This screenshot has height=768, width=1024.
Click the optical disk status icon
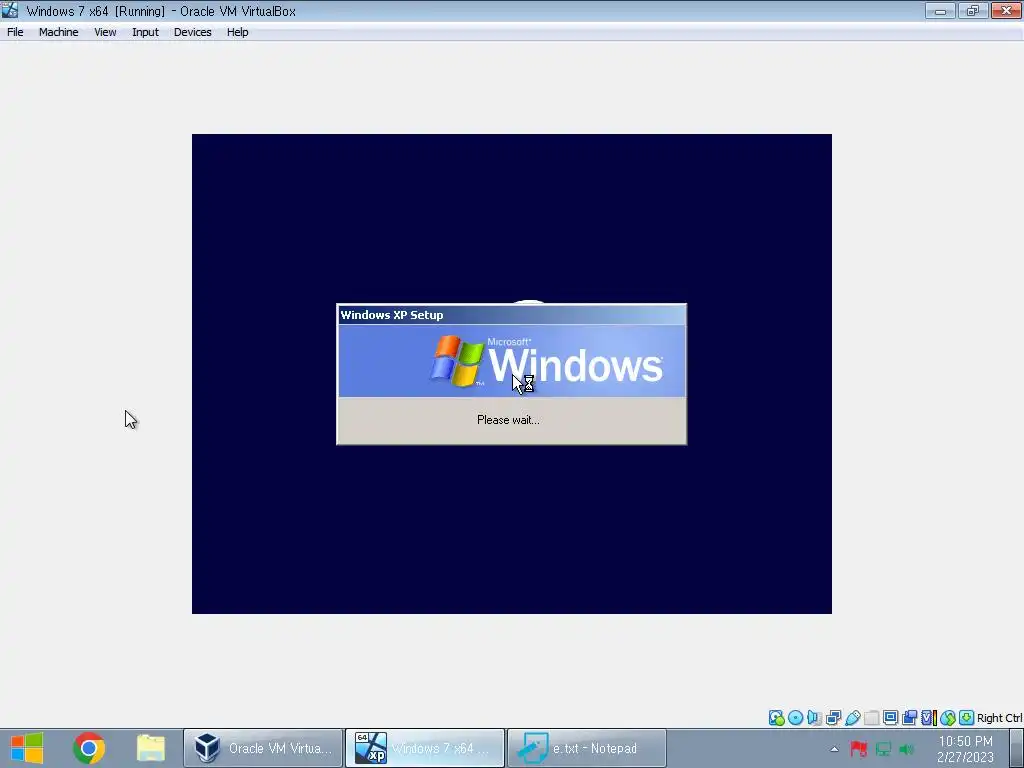(x=795, y=718)
